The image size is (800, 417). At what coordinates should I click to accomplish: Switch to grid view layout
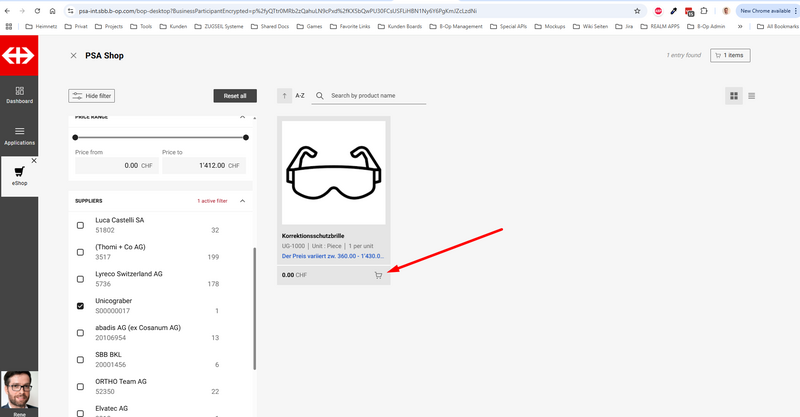point(734,96)
